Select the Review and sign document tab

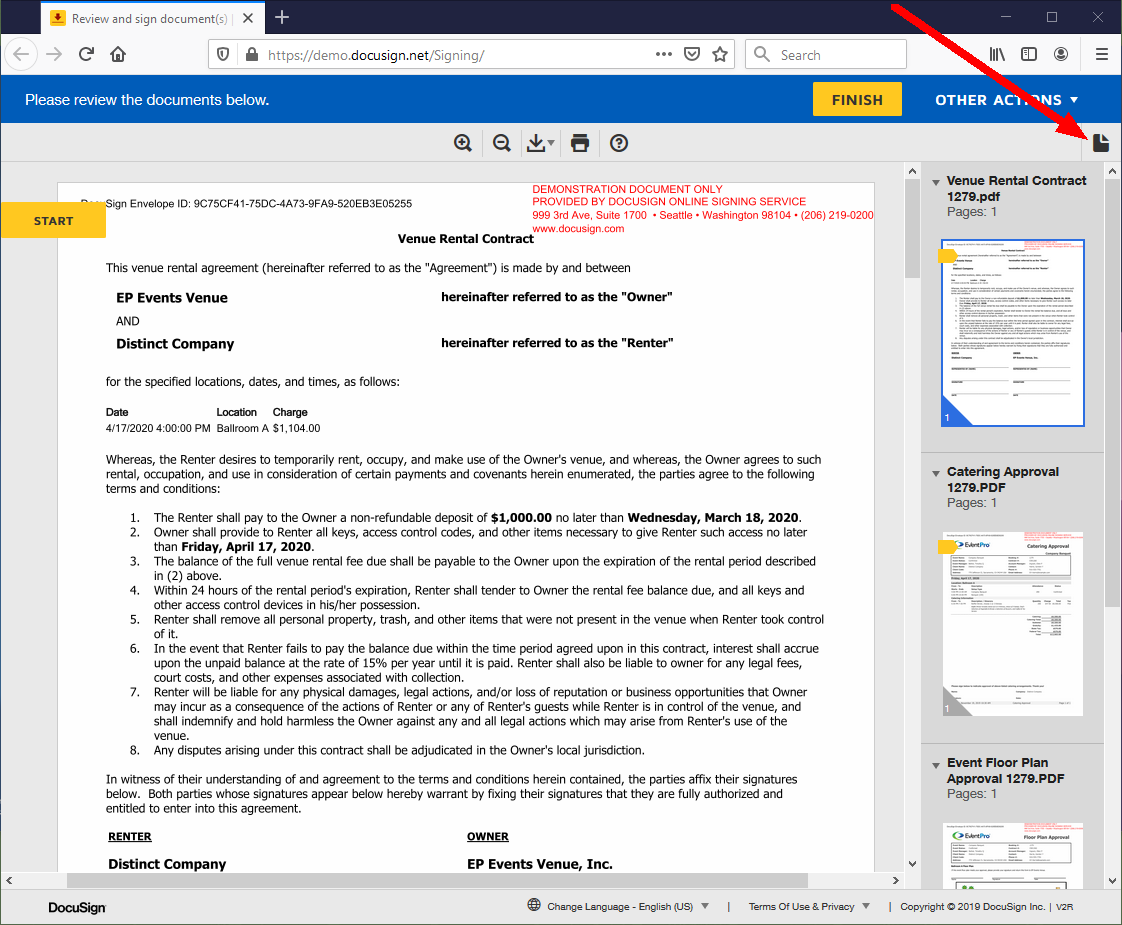[151, 18]
